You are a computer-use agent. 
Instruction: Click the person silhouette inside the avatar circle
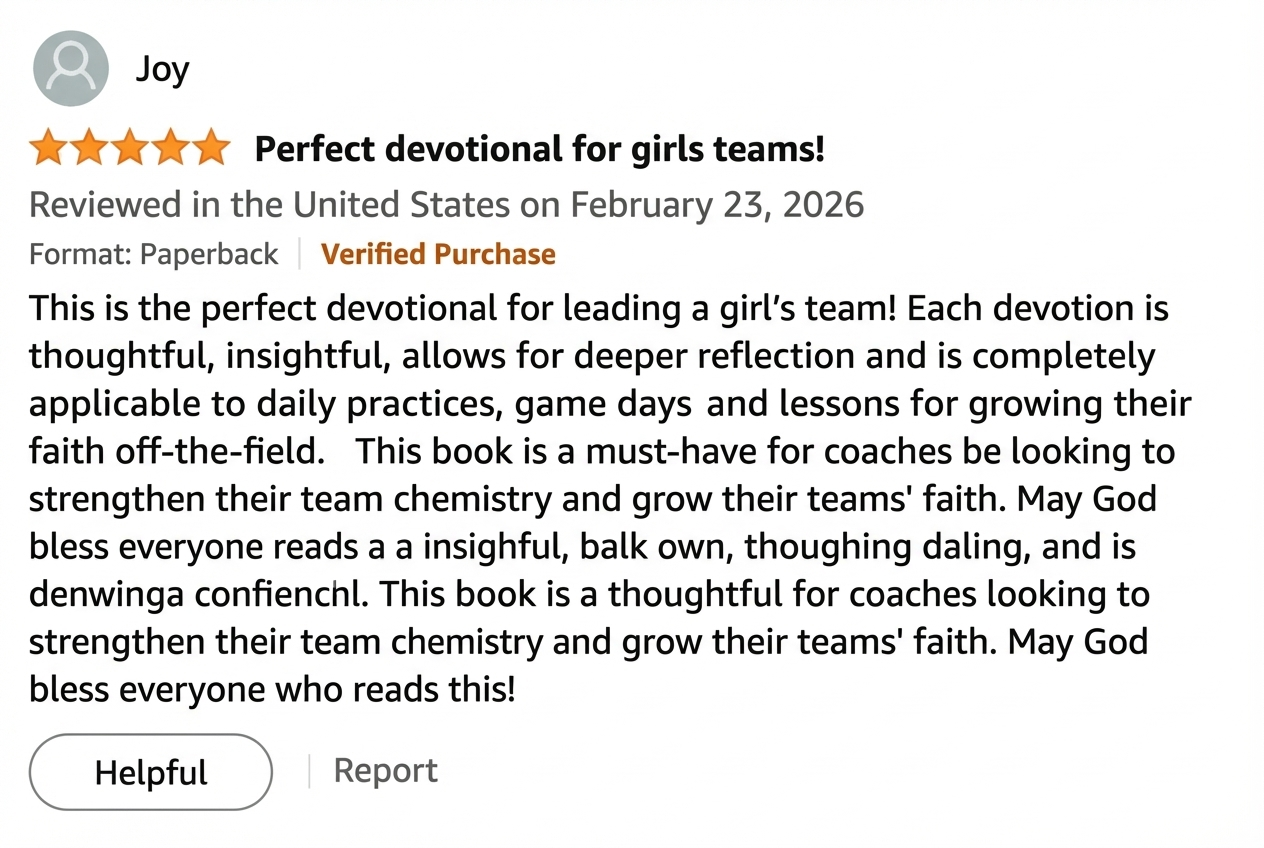70,67
